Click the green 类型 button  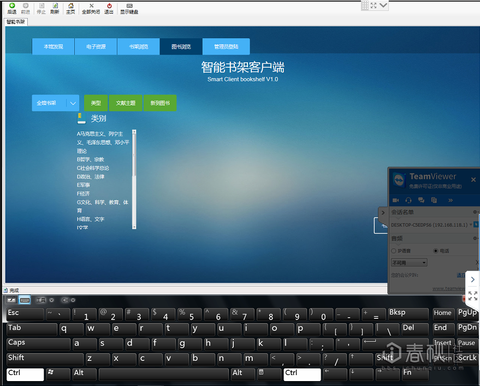coord(96,103)
